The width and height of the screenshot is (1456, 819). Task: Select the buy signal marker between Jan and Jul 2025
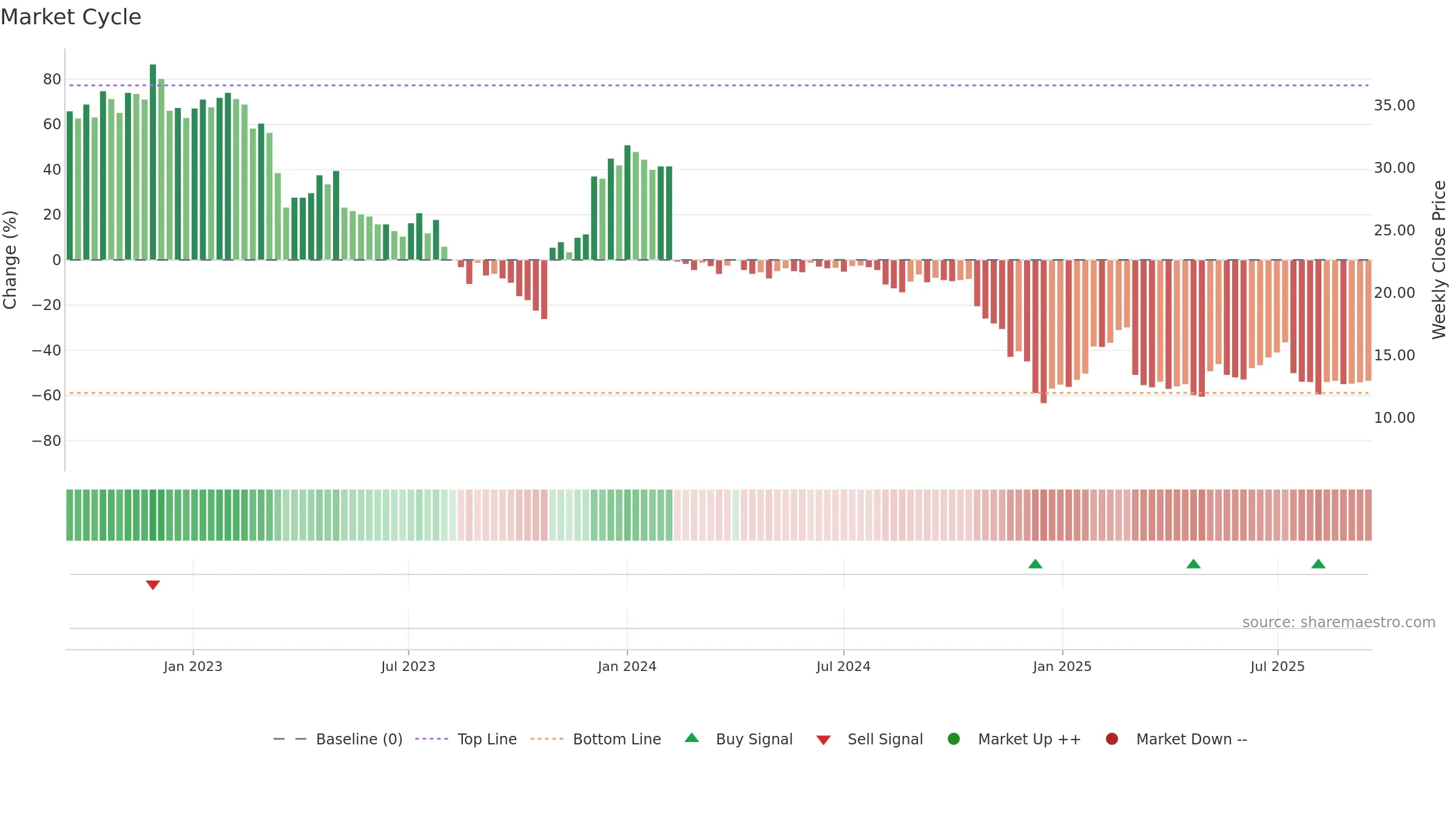pyautogui.click(x=1193, y=564)
